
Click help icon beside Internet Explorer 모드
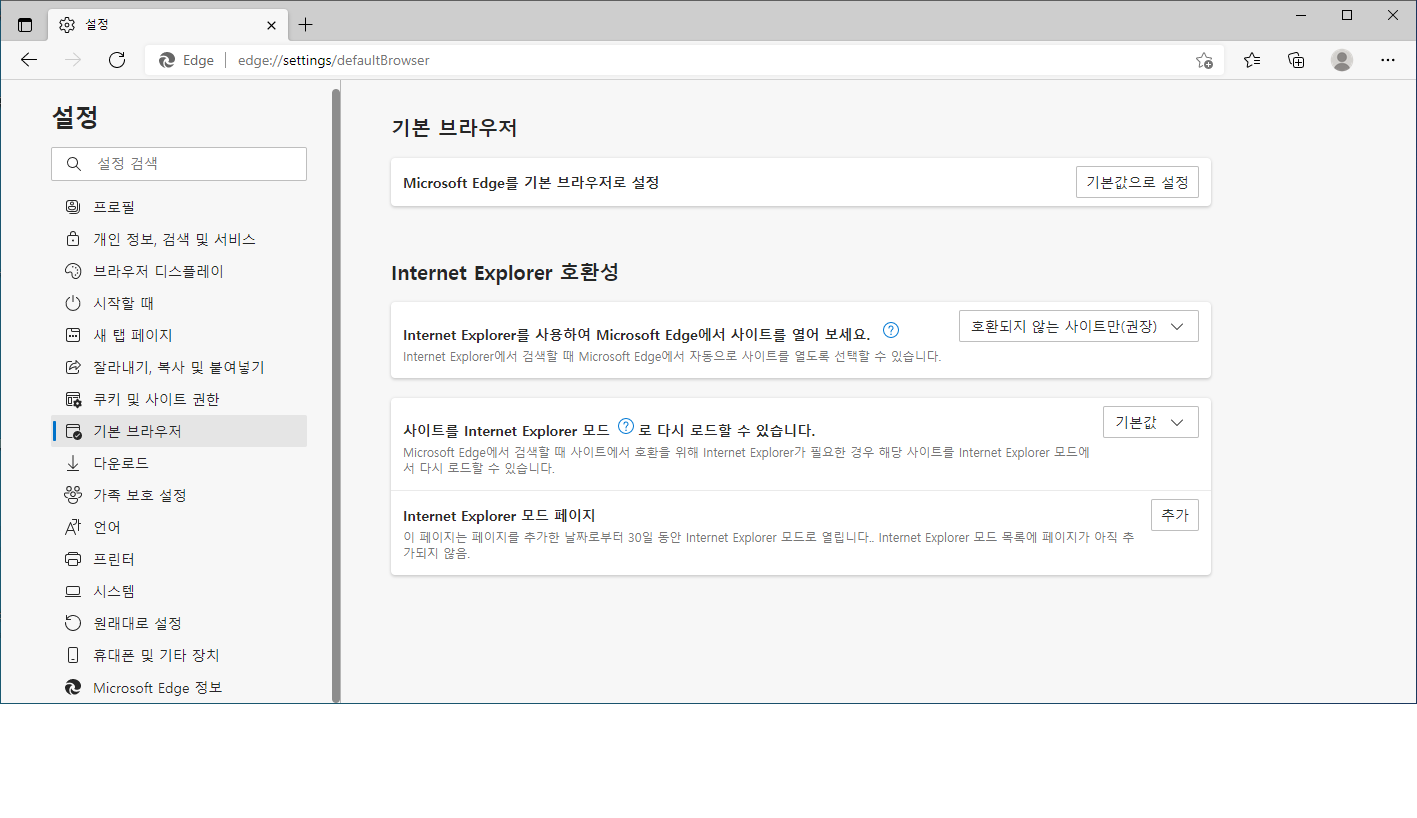pyautogui.click(x=626, y=426)
